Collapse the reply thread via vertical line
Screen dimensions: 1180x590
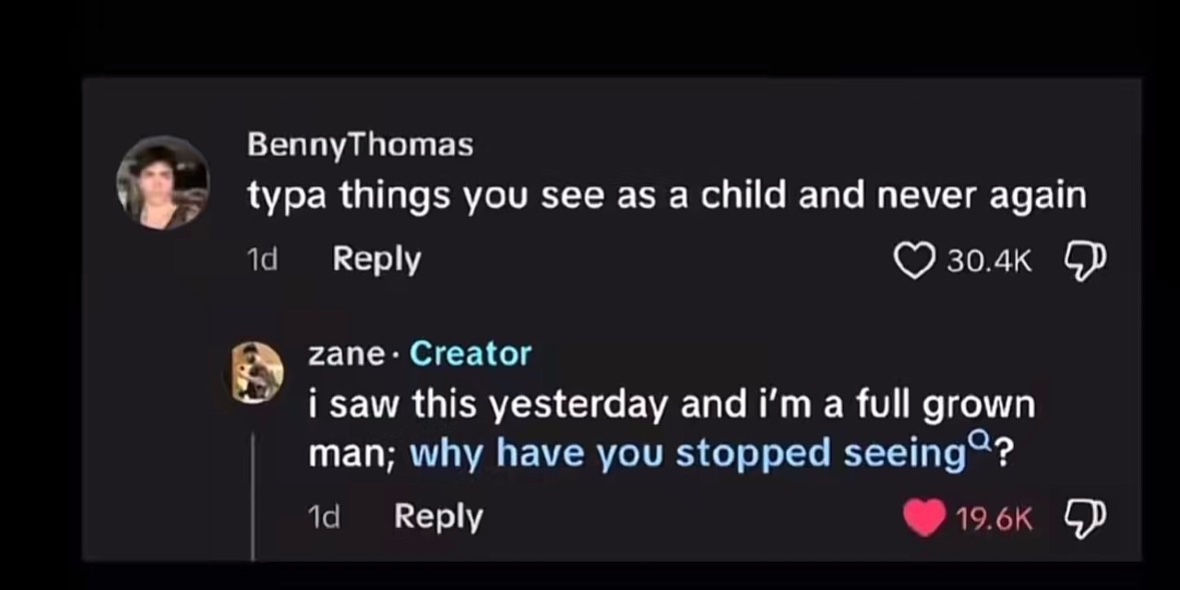point(254,497)
